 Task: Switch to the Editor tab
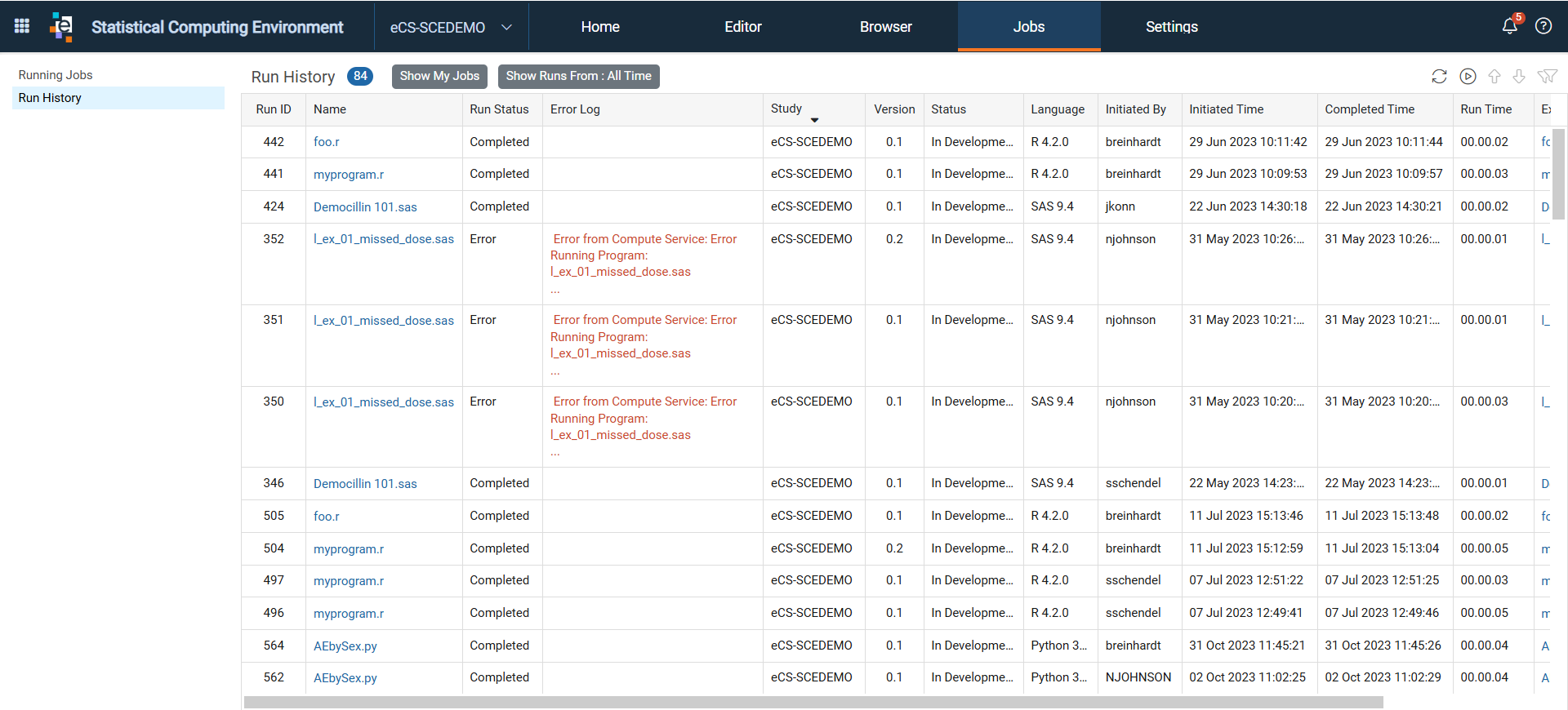click(743, 27)
